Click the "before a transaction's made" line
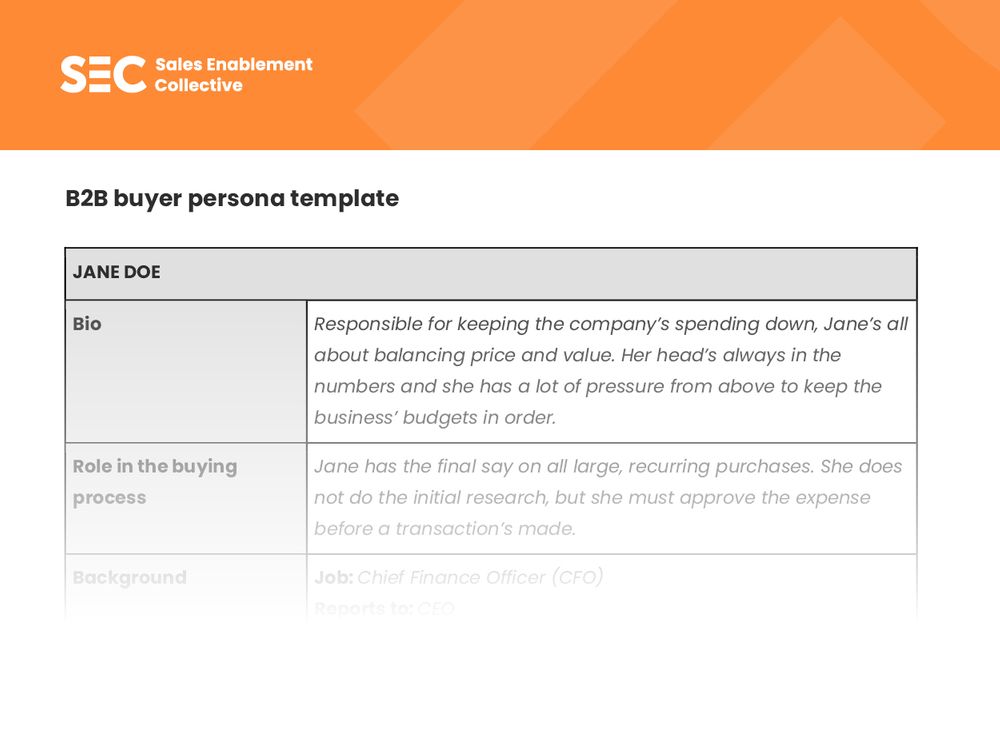 444,528
